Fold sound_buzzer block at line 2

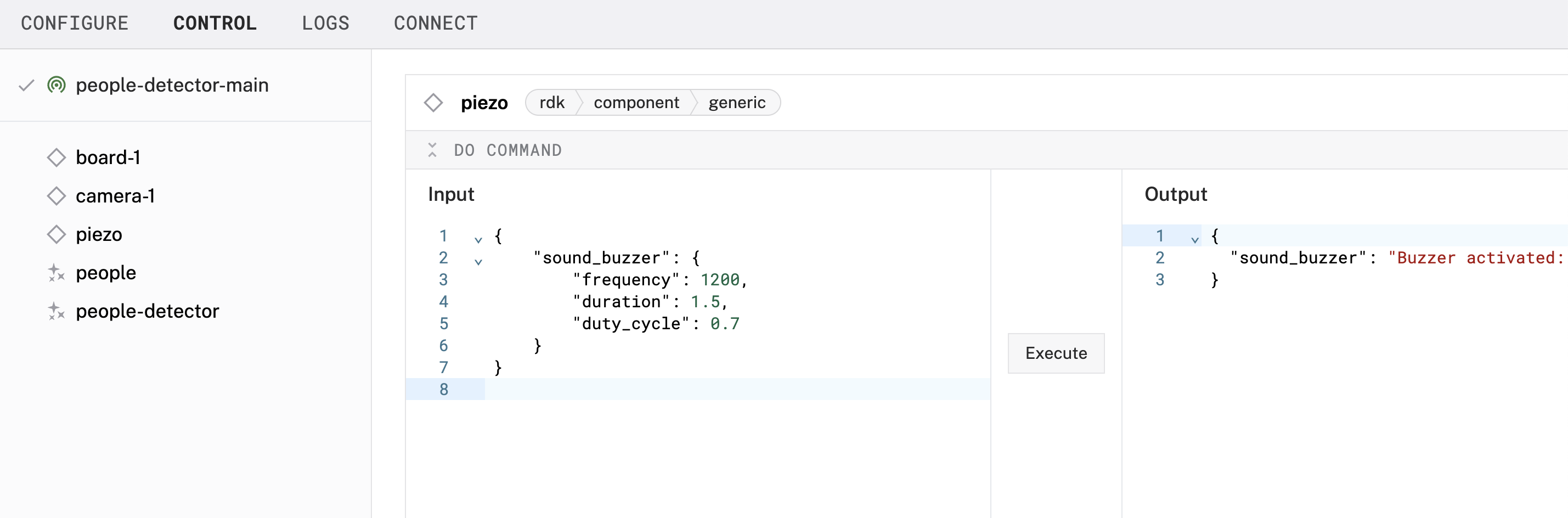pos(478,261)
